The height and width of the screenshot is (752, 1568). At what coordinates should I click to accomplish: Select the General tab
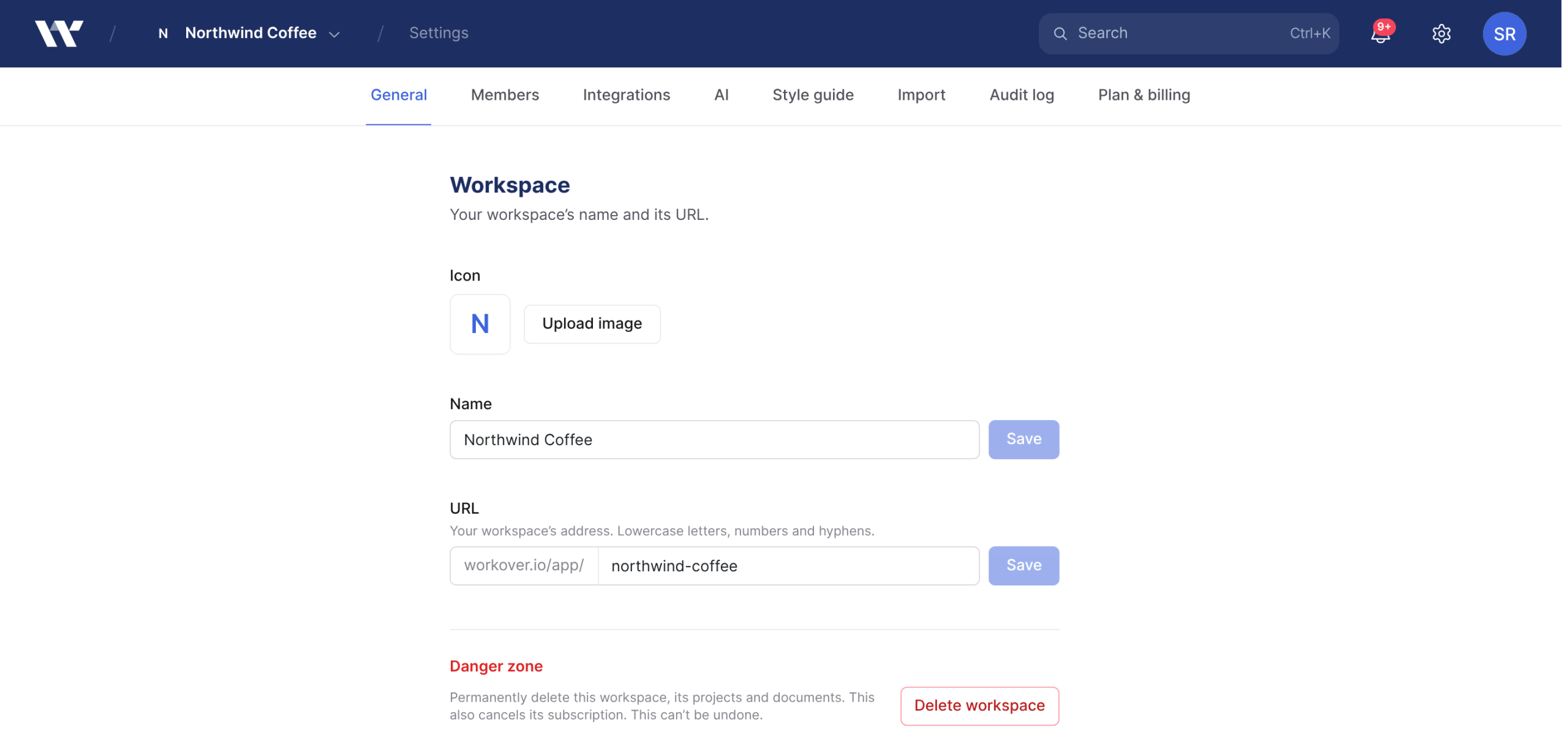coord(399,95)
